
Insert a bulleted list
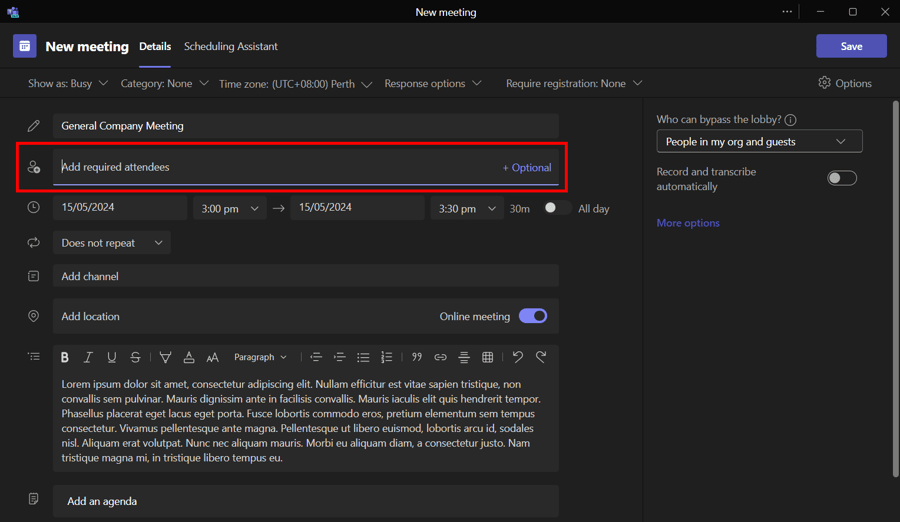[x=363, y=357]
